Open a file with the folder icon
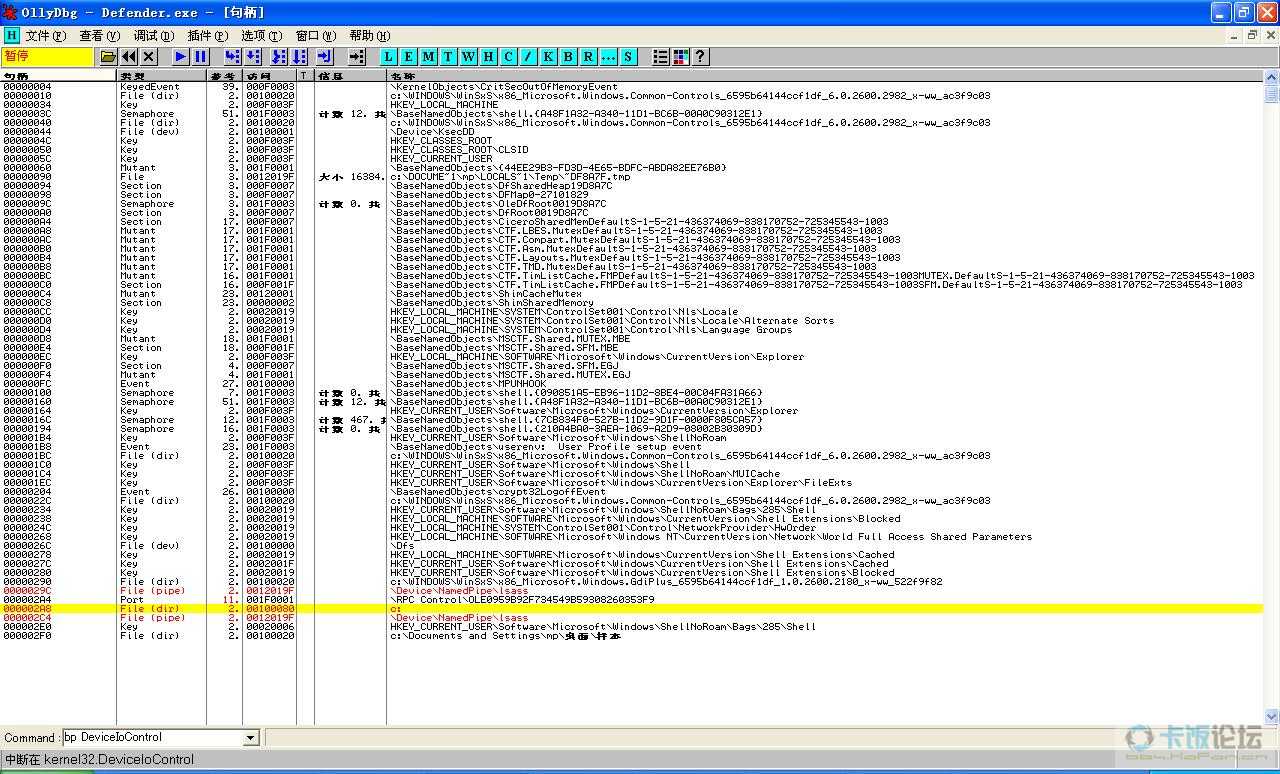This screenshot has height=774, width=1280. (108, 57)
